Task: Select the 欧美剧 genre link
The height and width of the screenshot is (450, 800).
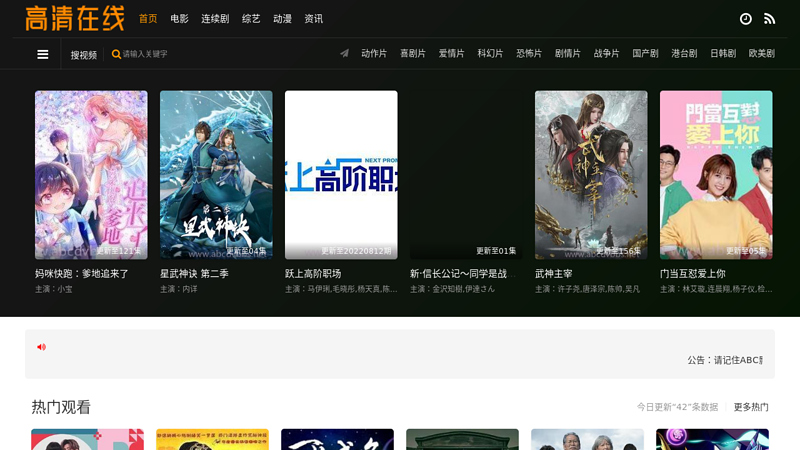Action: (762, 54)
